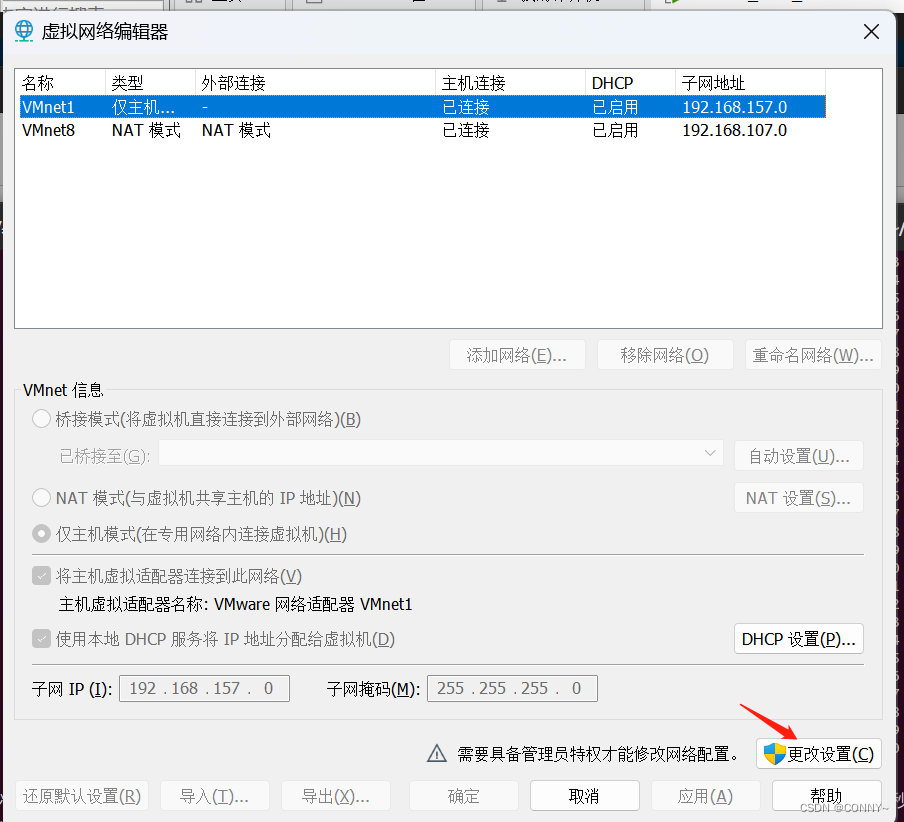Click the warning triangle icon beside the admin notice
The height and width of the screenshot is (822, 904).
[x=436, y=753]
